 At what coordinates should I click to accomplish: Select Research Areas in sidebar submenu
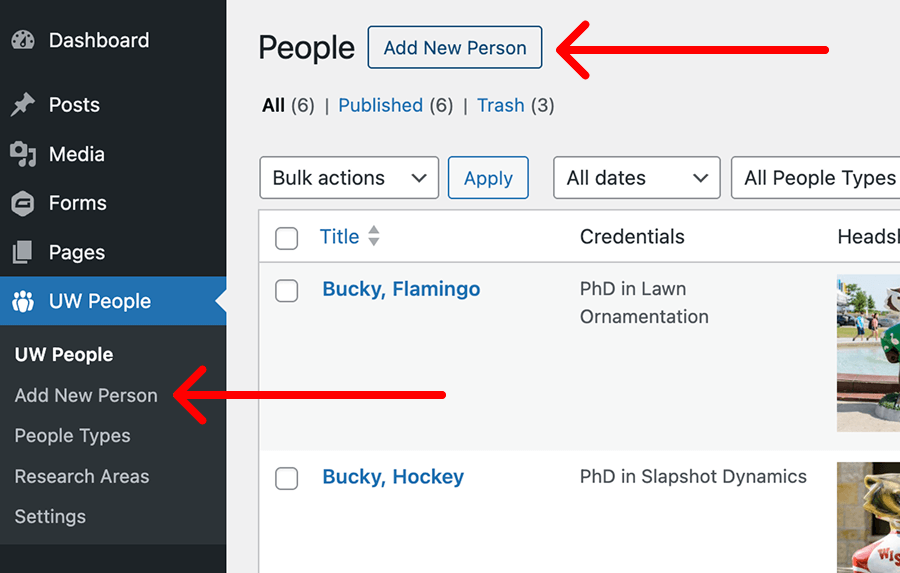coord(82,477)
